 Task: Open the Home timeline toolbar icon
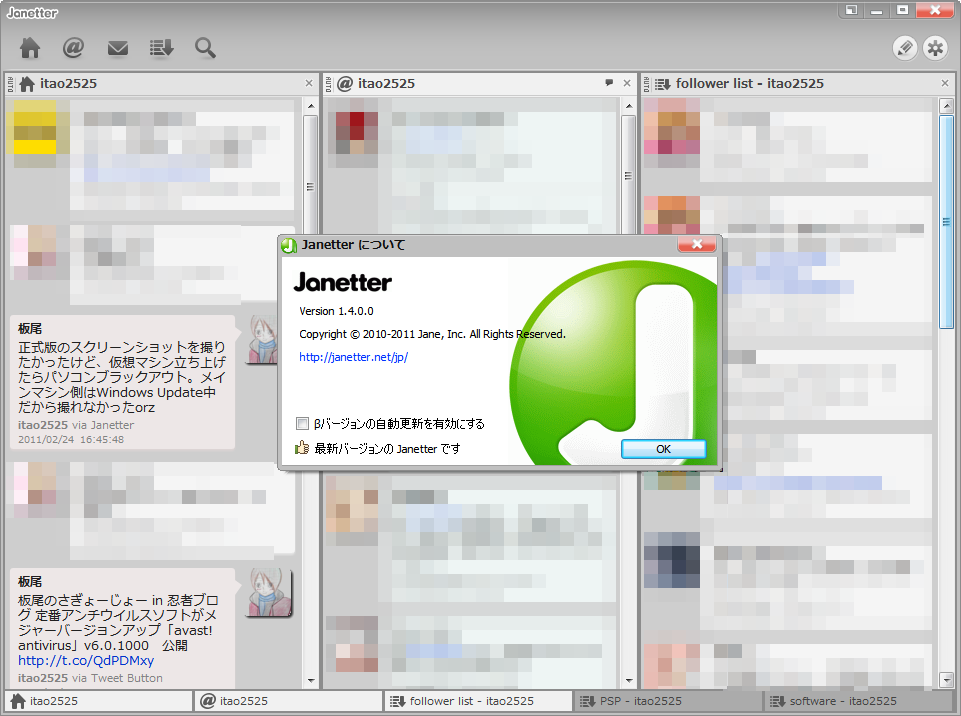point(30,48)
